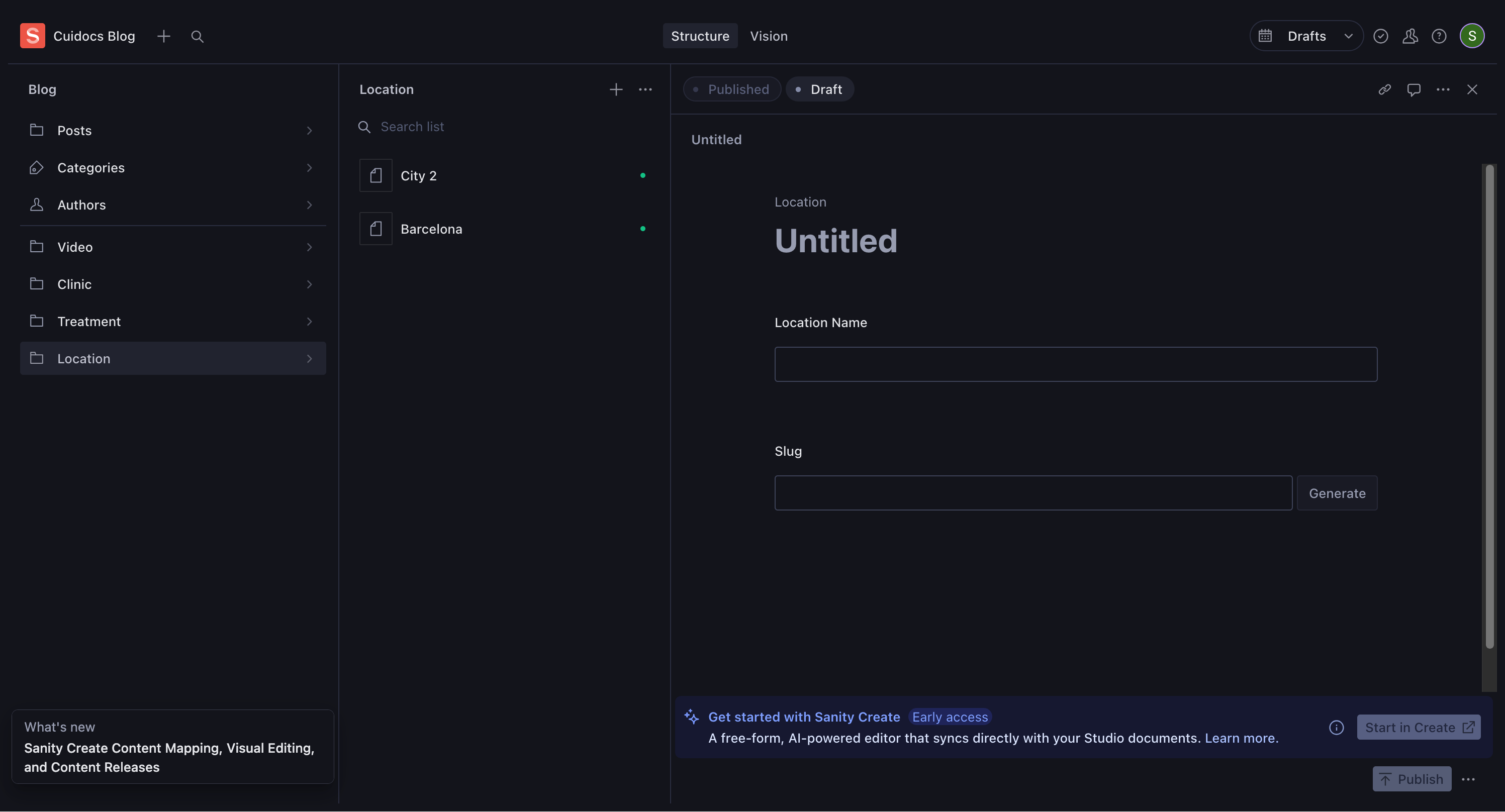The image size is (1505, 812).
Task: Click the Sanity logo icon
Action: (x=32, y=36)
